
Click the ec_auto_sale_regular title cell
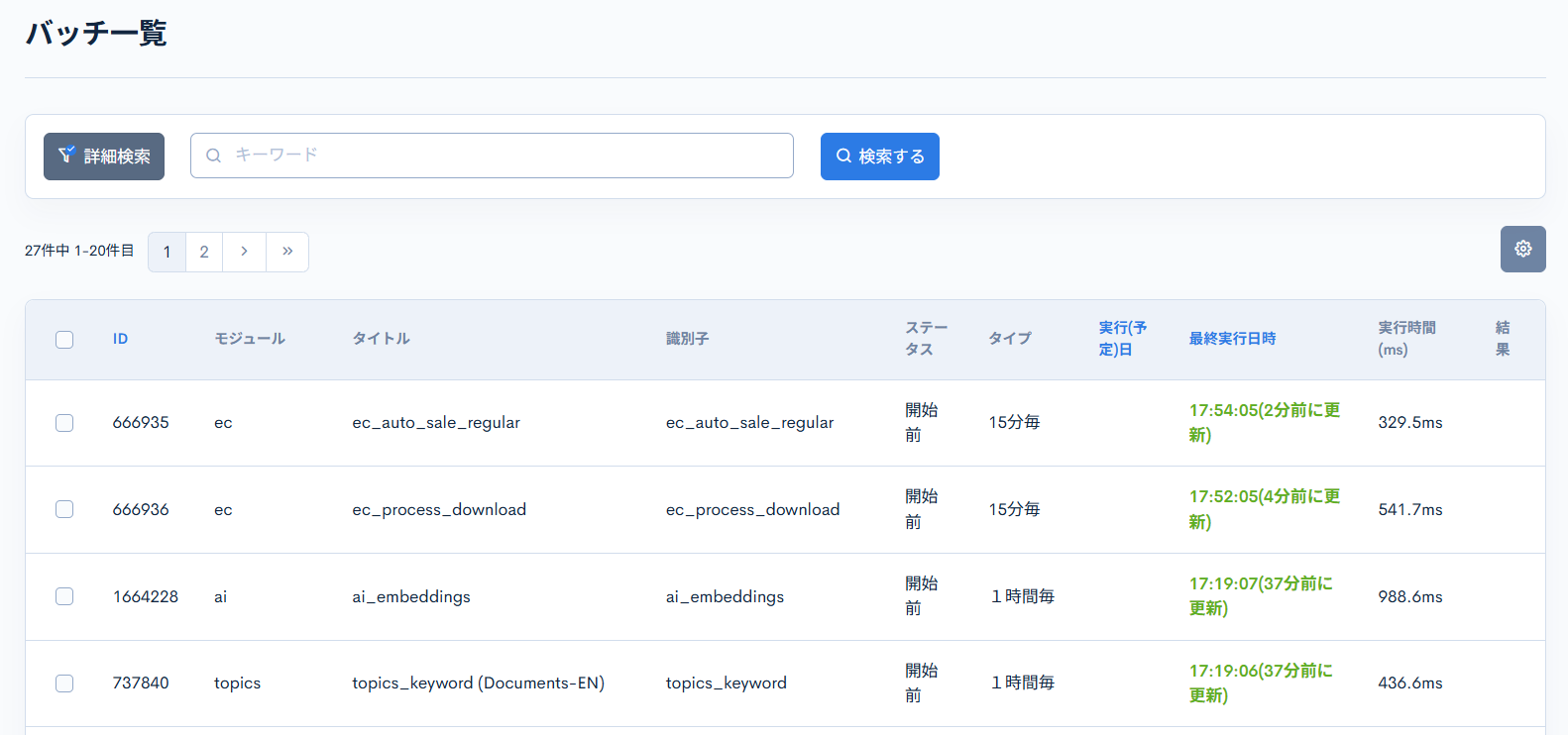click(436, 423)
